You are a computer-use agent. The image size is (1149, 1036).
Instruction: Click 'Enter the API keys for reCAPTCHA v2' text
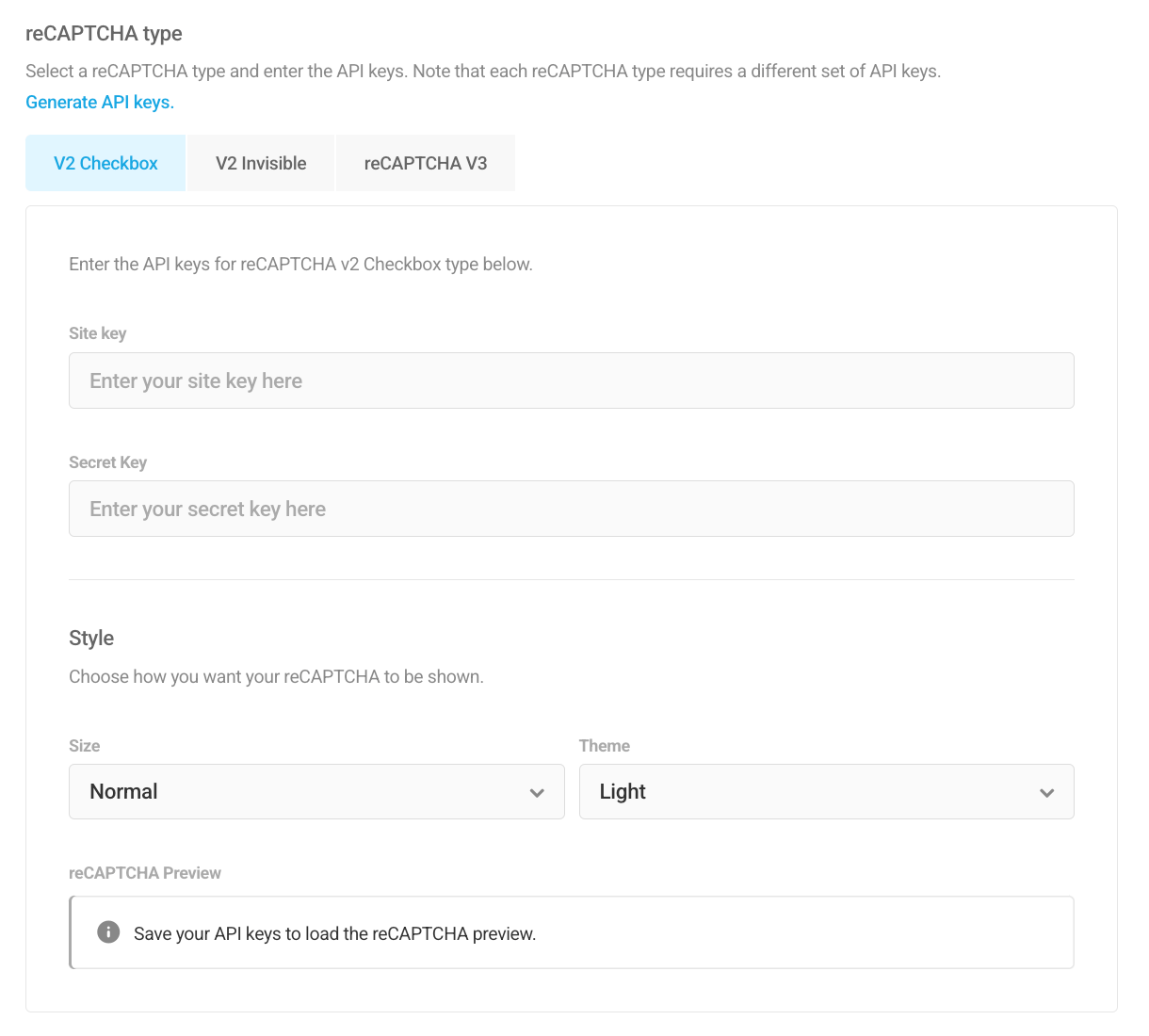pyautogui.click(x=300, y=264)
